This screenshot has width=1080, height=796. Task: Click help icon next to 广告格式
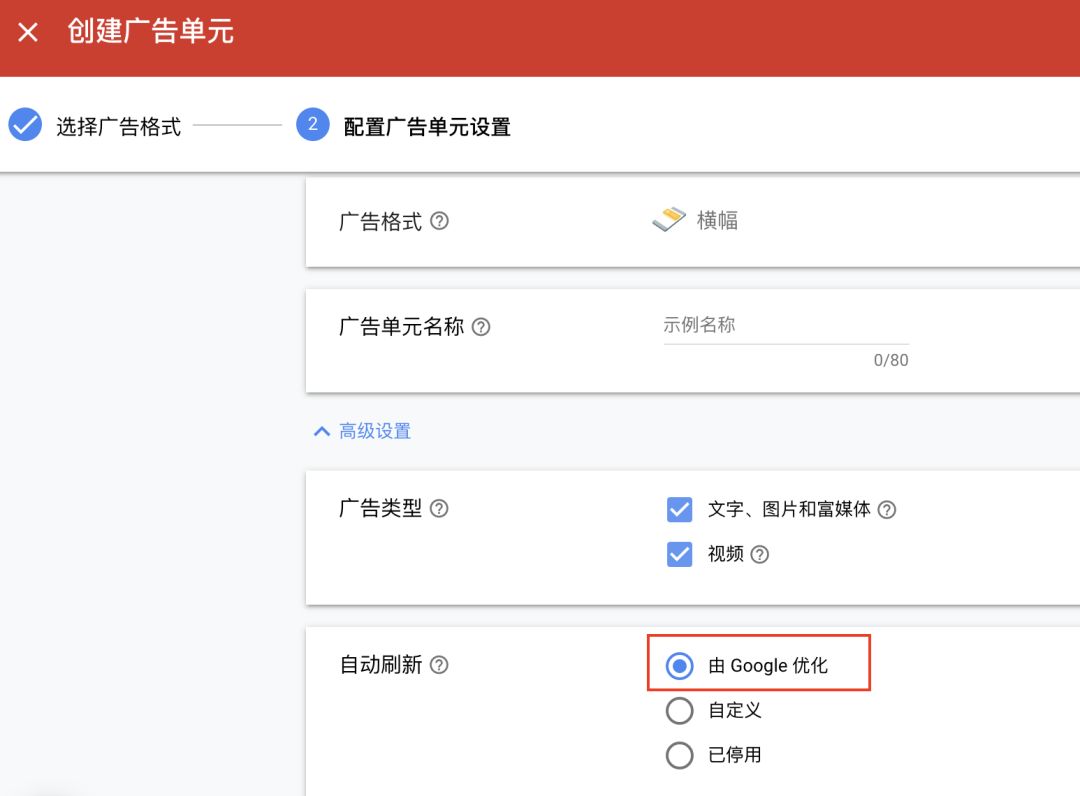point(439,221)
